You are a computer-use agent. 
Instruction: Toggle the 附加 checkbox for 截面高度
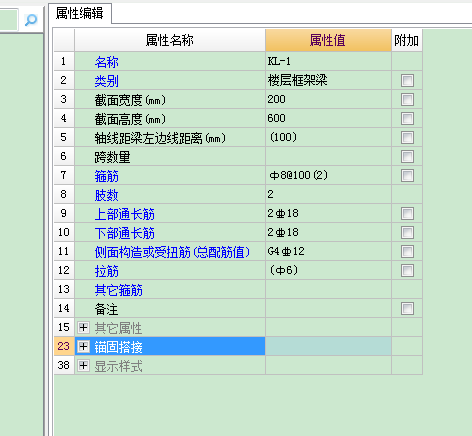(x=407, y=118)
